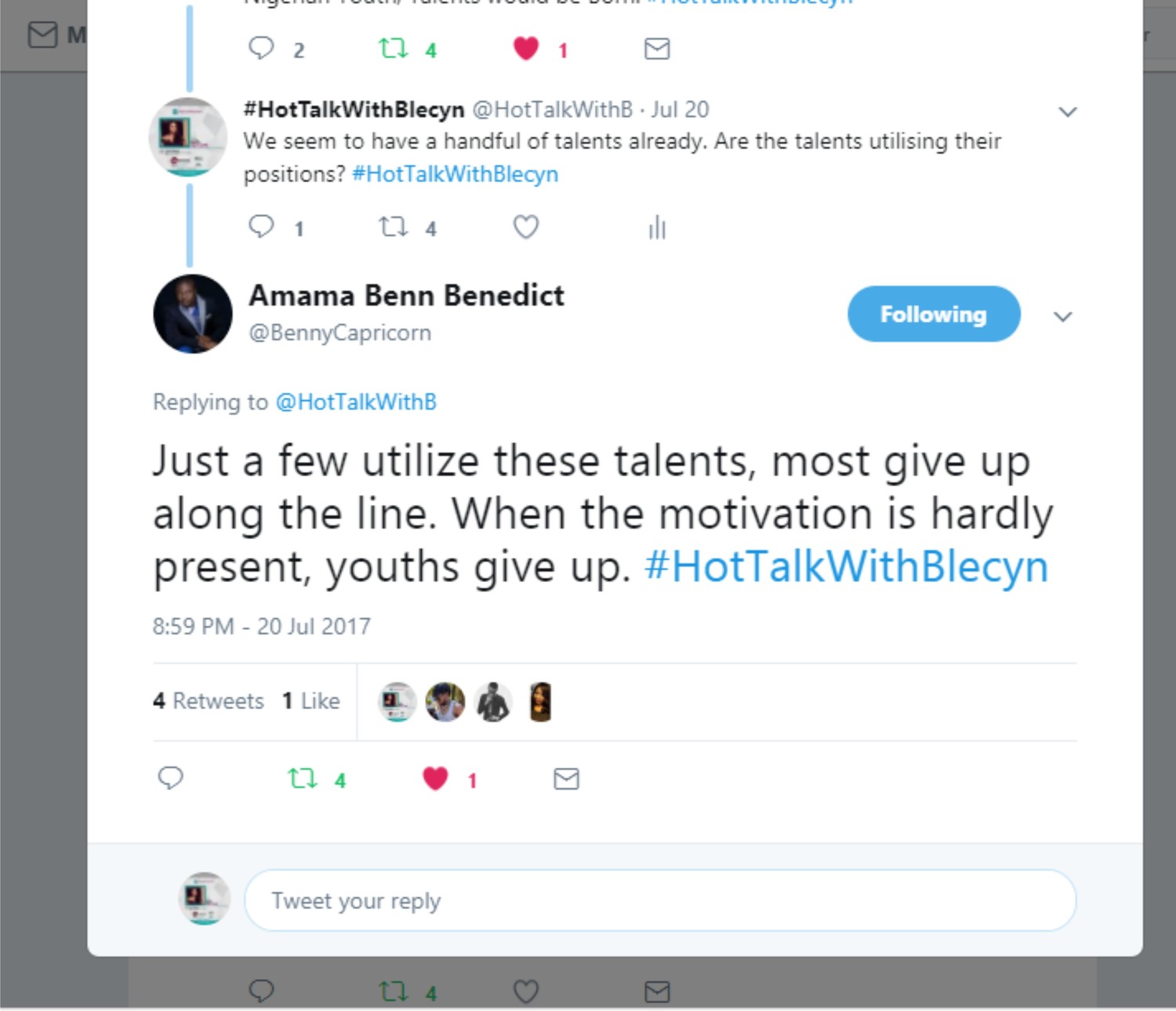This screenshot has height=1011, width=1176.
Task: Click retweet icon on top partially visible tweet
Action: tap(393, 49)
